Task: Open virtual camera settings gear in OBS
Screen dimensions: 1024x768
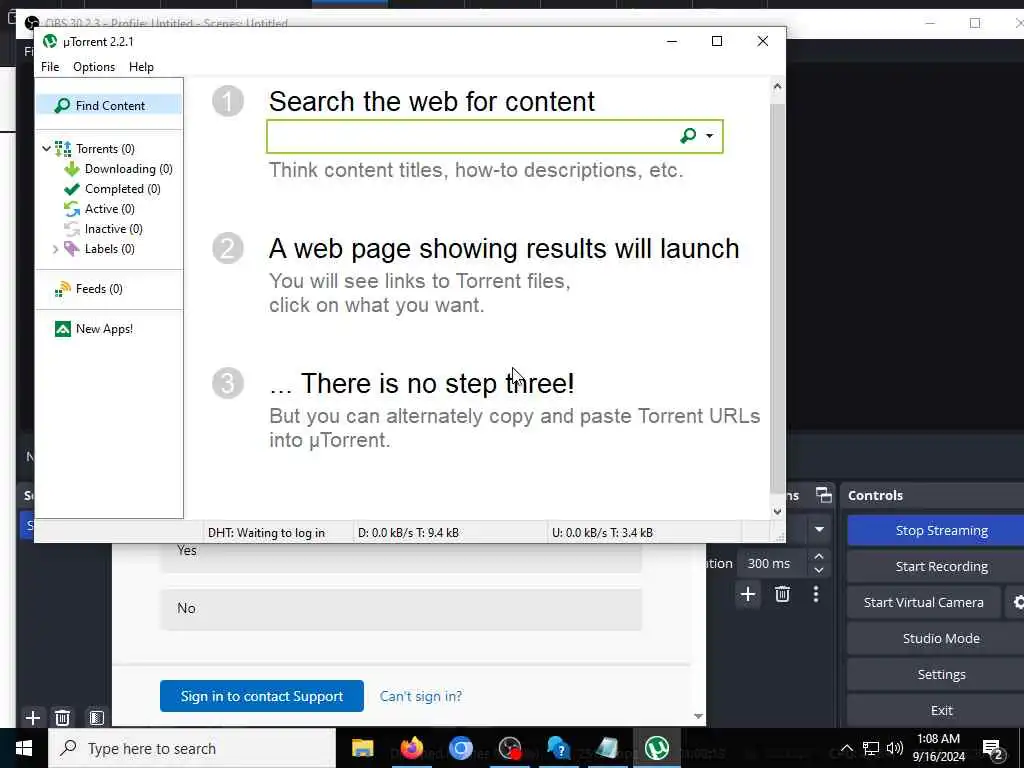Action: click(x=1017, y=602)
